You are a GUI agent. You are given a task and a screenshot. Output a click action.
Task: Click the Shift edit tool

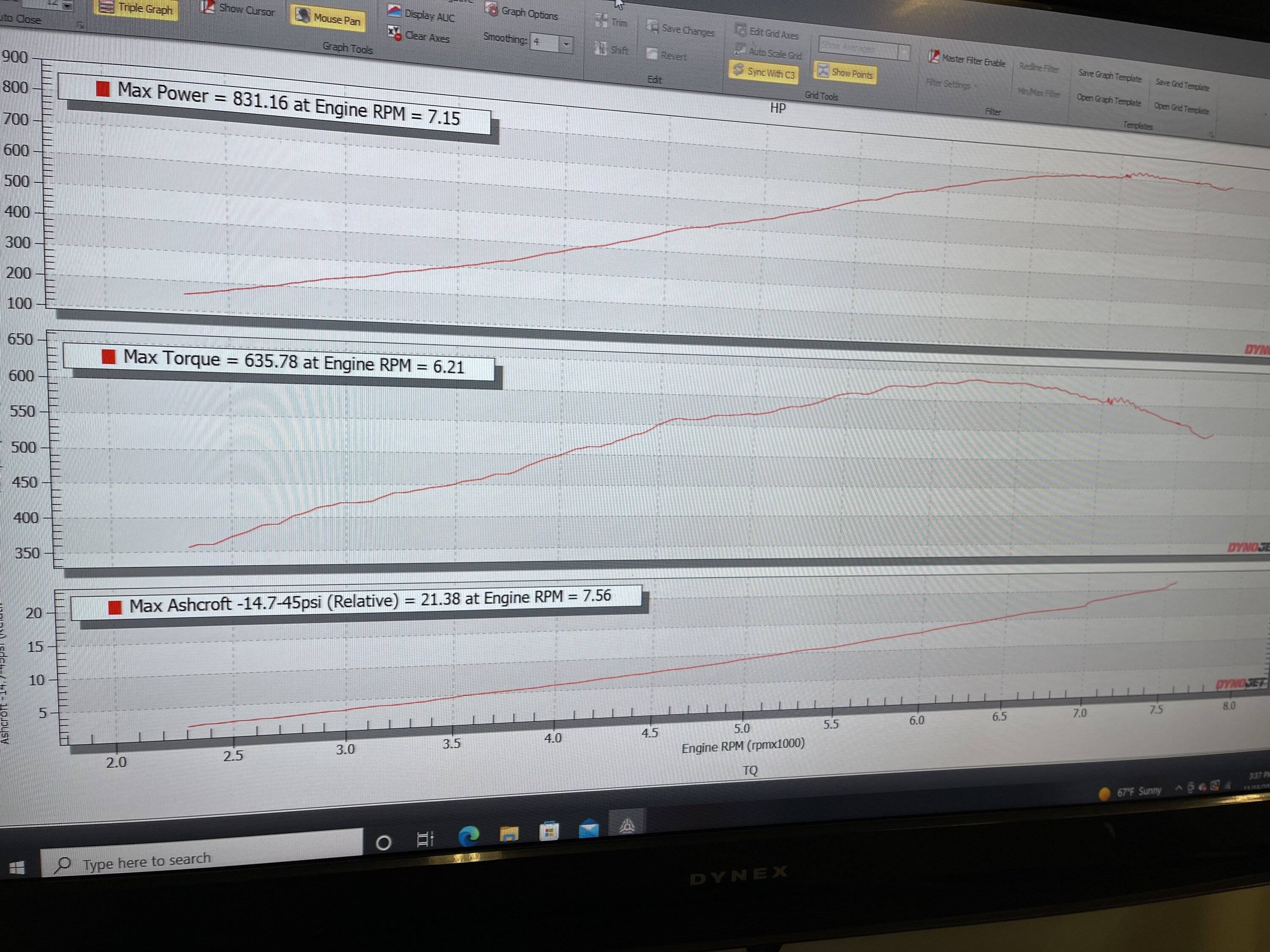(611, 50)
